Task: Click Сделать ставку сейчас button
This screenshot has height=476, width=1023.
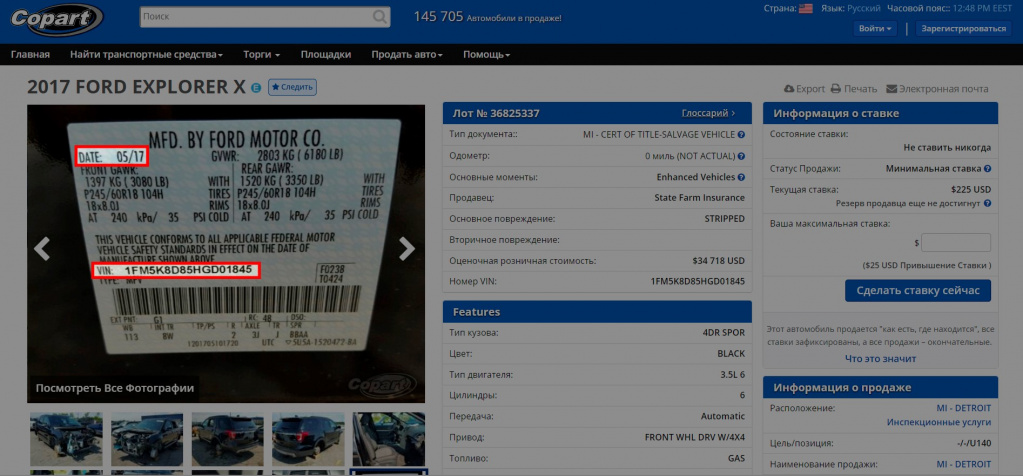Action: point(918,291)
